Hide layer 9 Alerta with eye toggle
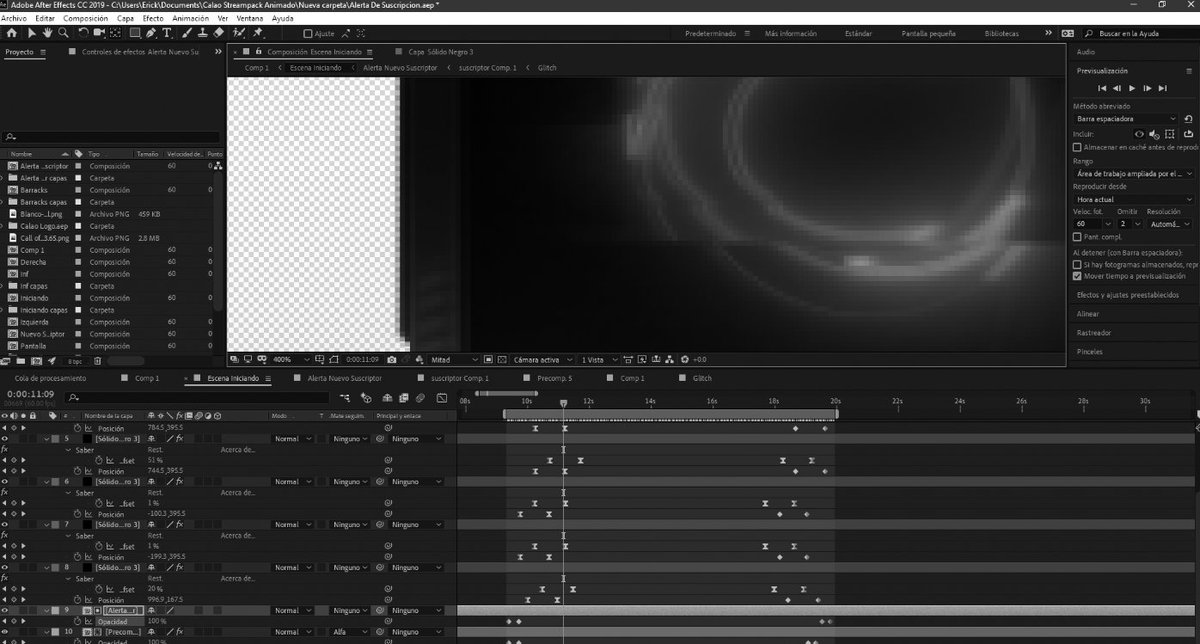 coord(5,610)
